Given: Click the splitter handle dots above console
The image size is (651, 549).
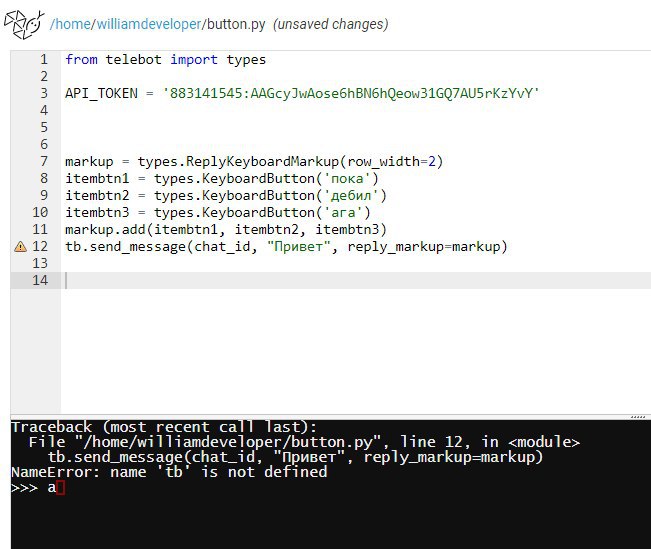Looking at the screenshot, I should click(x=638, y=417).
